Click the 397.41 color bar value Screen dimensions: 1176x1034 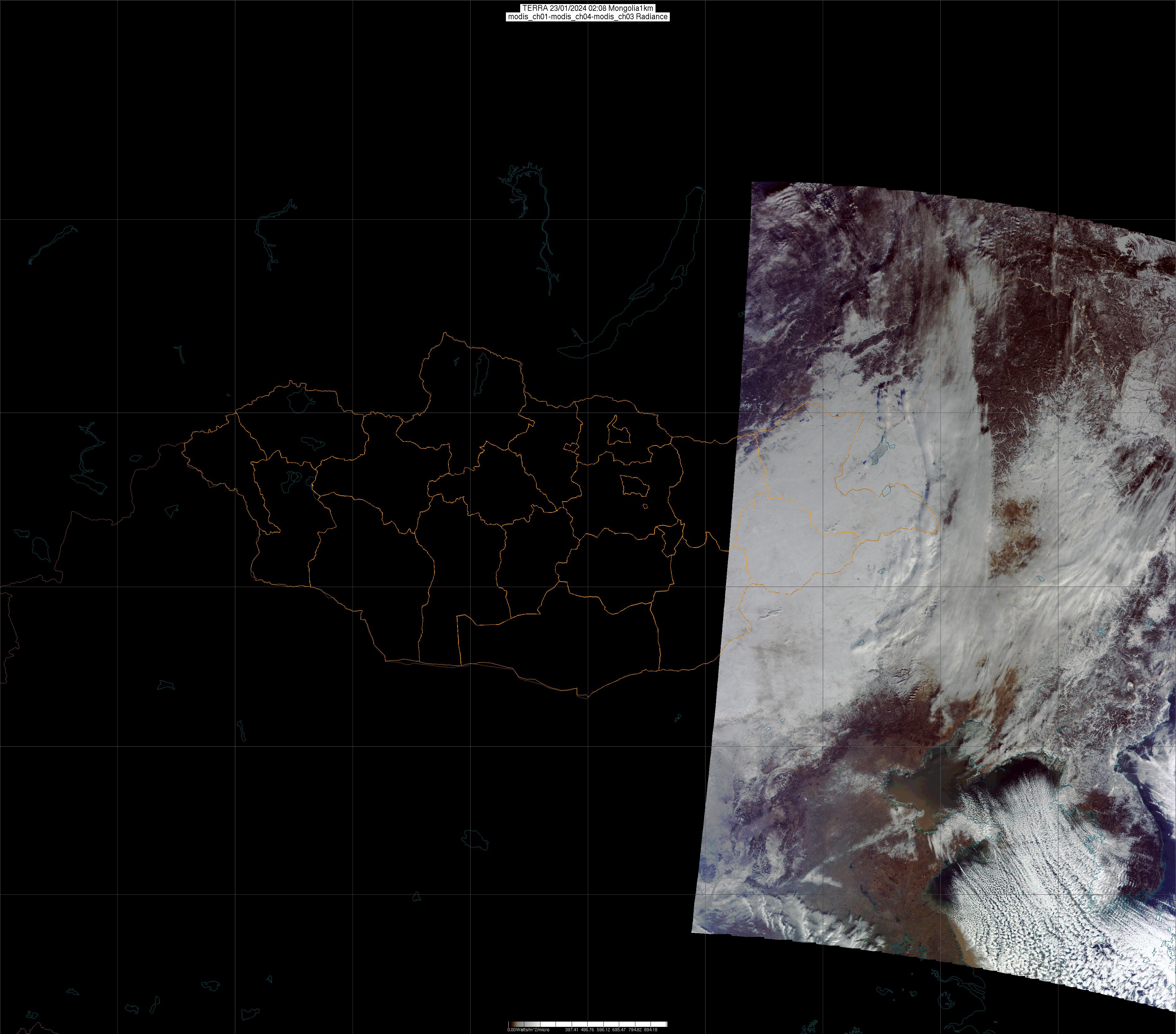(571, 1029)
